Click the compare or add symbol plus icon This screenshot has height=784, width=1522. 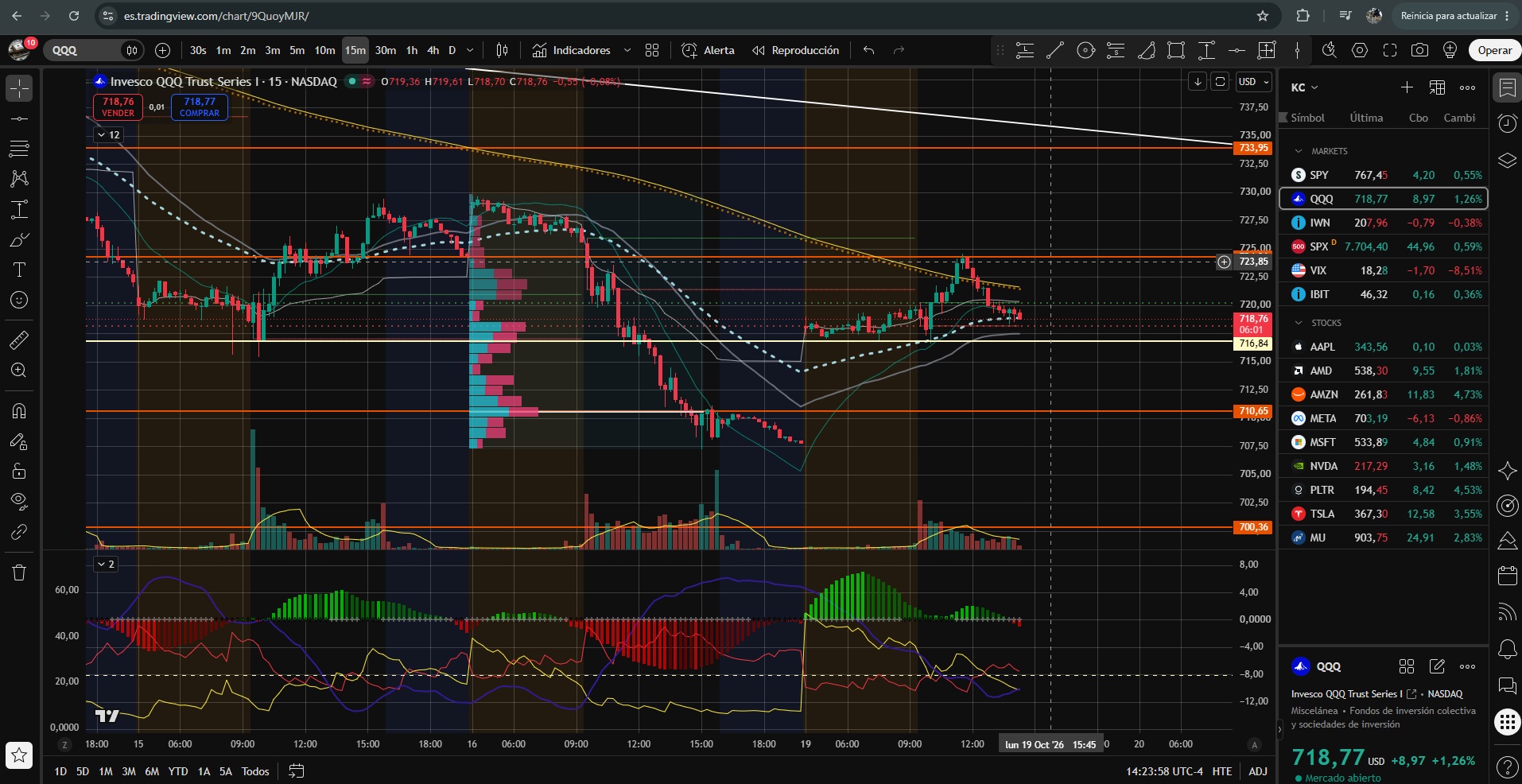coord(162,50)
